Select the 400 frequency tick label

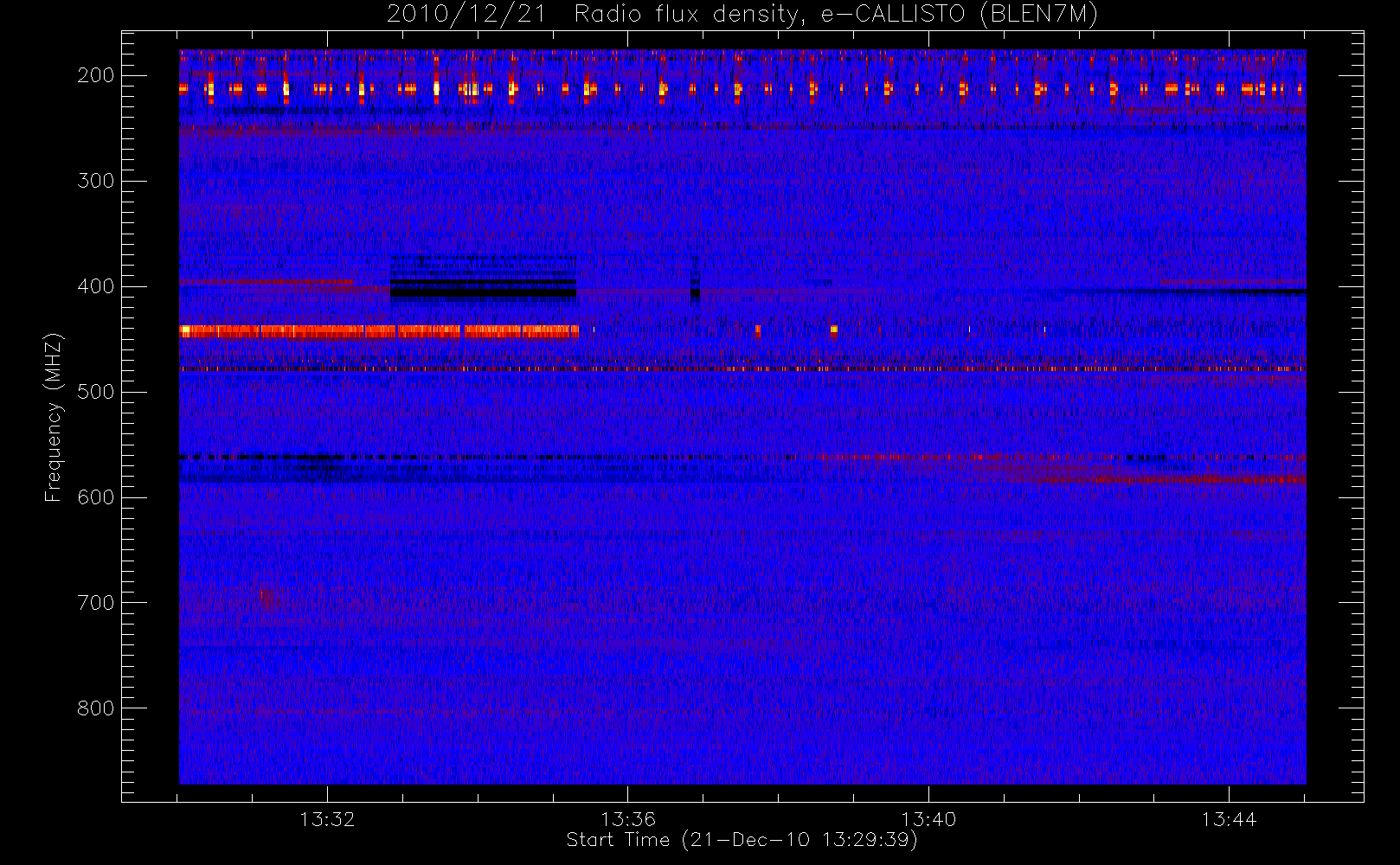[96, 286]
